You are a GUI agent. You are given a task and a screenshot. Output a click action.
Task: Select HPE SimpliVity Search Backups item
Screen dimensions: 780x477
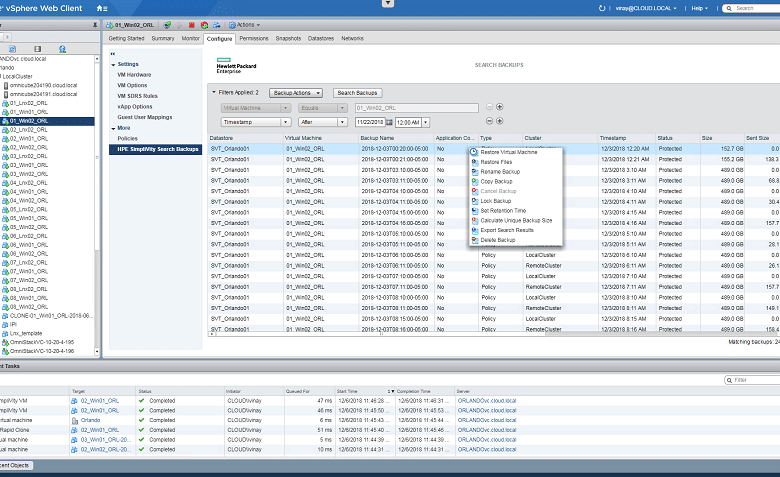pos(156,149)
